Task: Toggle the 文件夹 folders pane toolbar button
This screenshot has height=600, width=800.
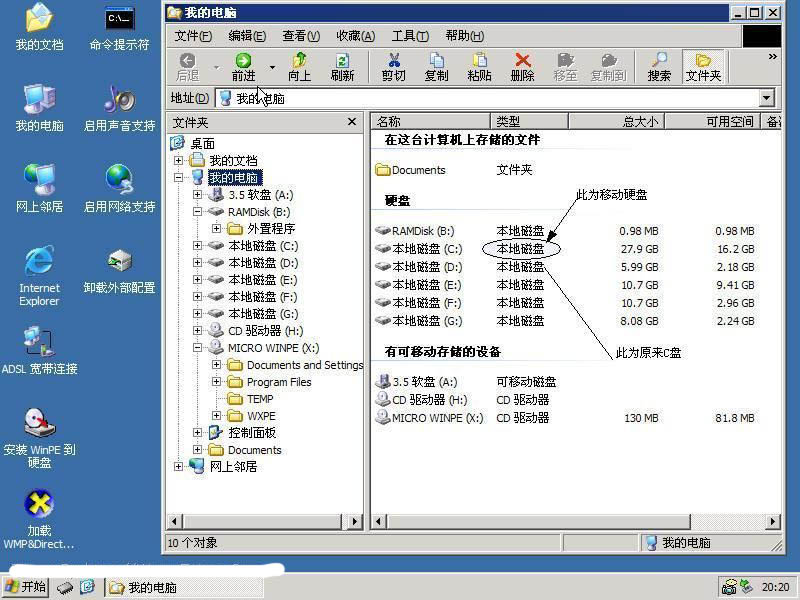Action: click(703, 67)
